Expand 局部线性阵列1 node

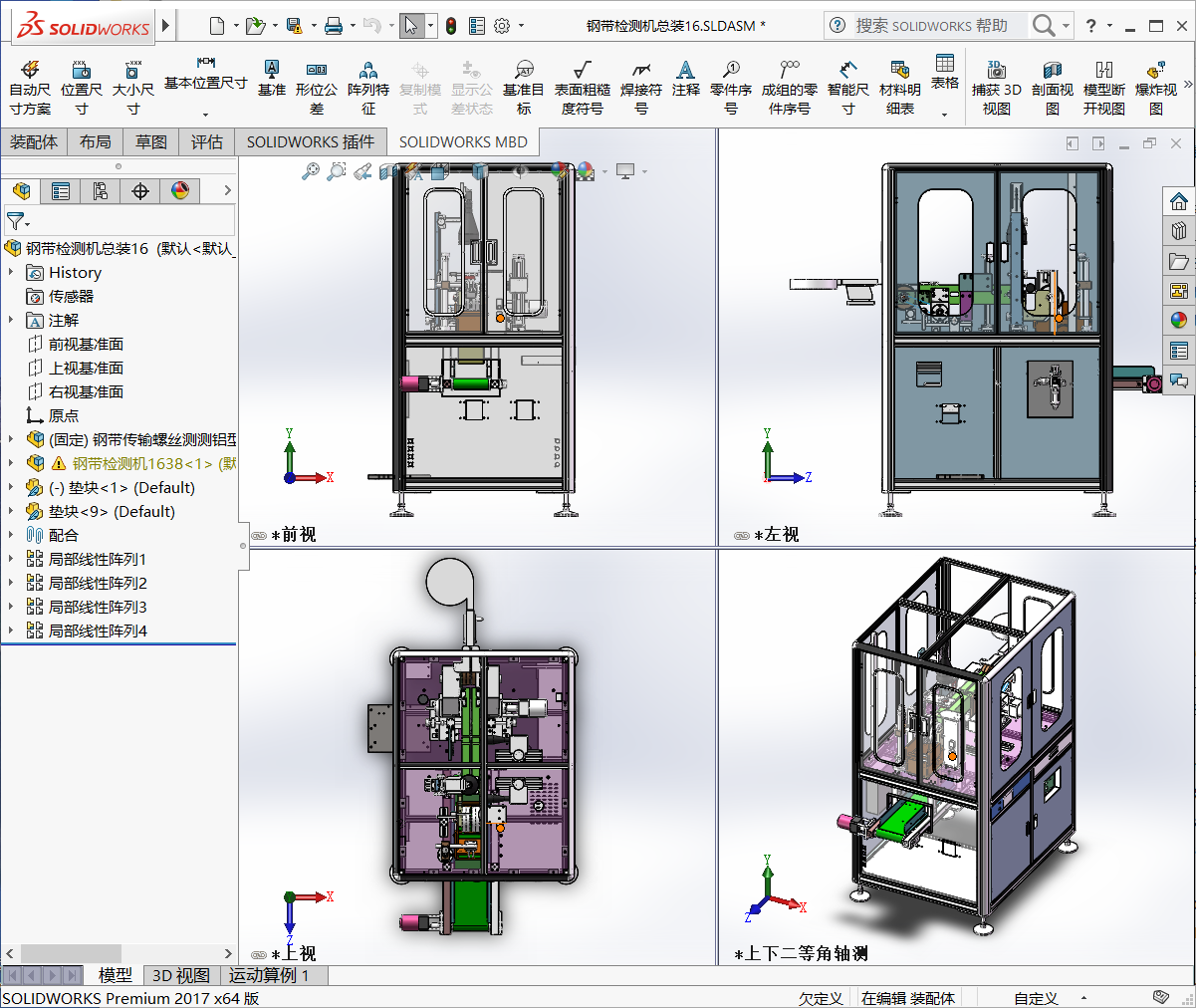[11, 559]
